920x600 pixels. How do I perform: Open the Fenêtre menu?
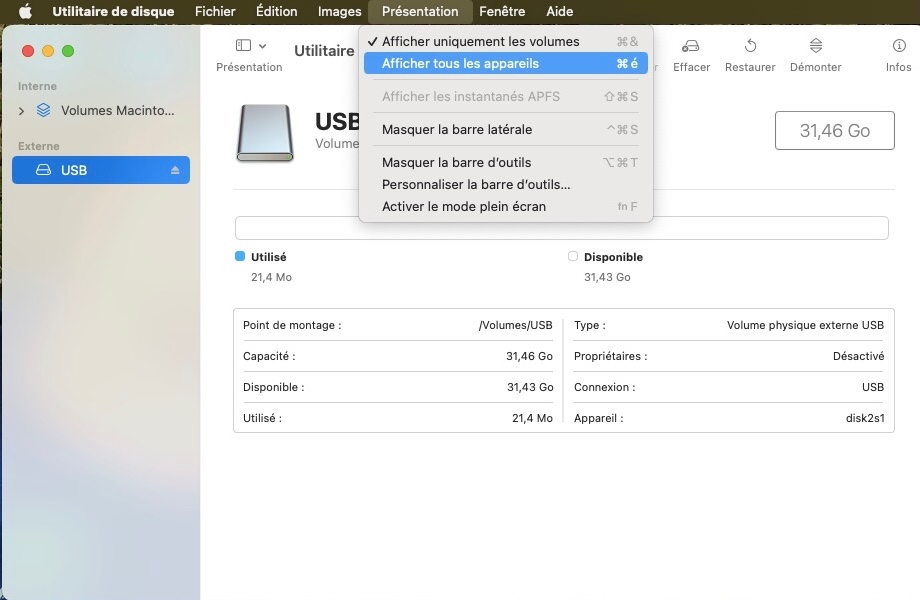tap(502, 12)
